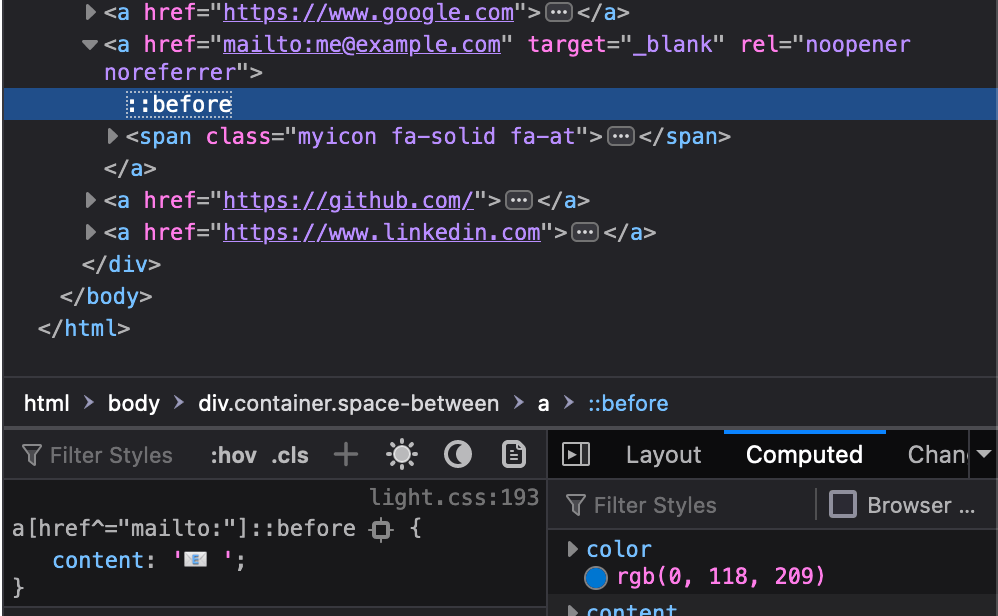Show collapsed children of github.com anchor
Viewport: 998px width, 616px height.
pos(519,200)
